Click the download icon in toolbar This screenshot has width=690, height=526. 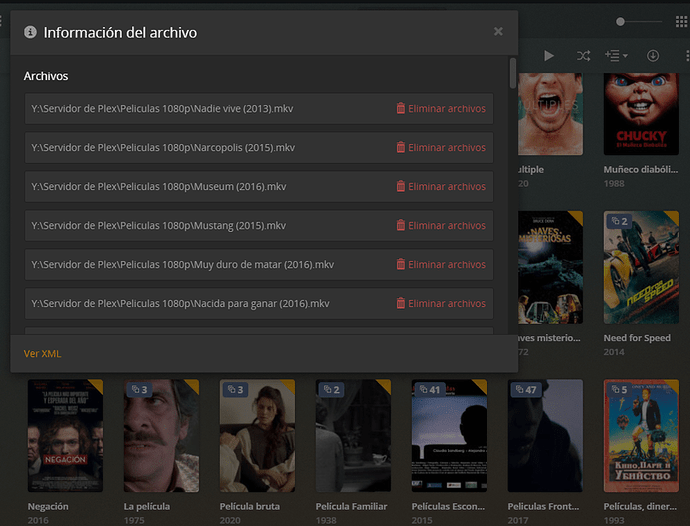tap(653, 55)
